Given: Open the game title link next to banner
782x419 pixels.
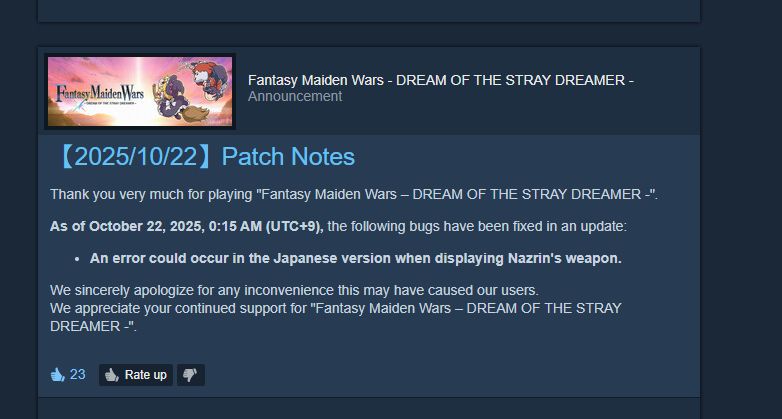Looking at the screenshot, I should [x=441, y=80].
